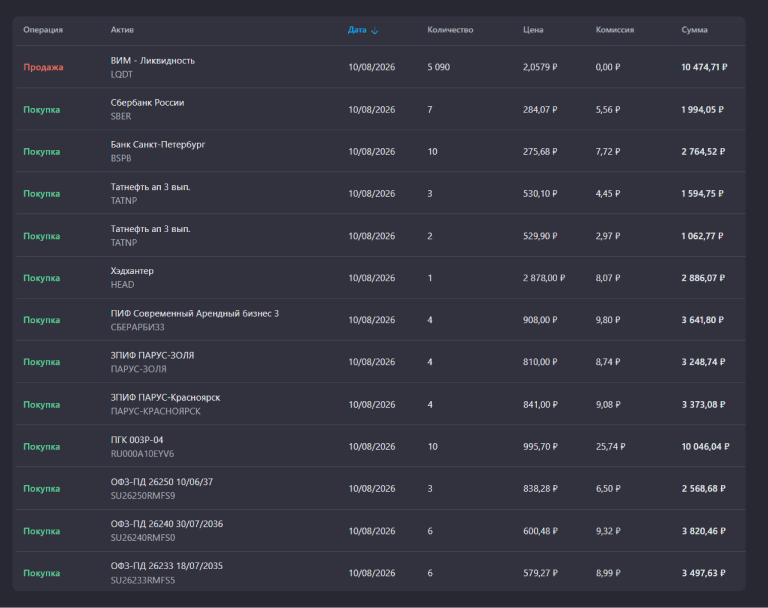
Task: Open the Сбербанк России asset name
Action: click(x=147, y=103)
